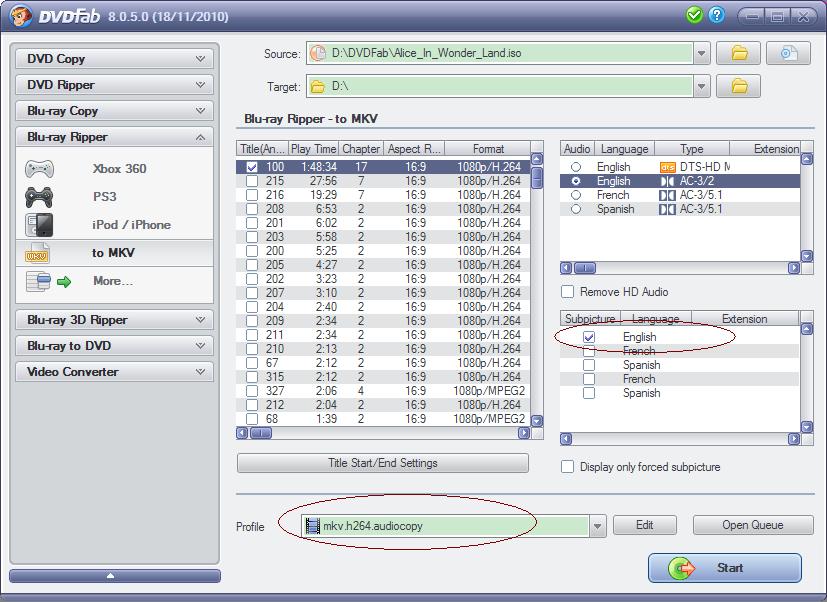Click mkv.h264.audiocopy profile field
Screen dimensions: 827x602
click(x=445, y=526)
